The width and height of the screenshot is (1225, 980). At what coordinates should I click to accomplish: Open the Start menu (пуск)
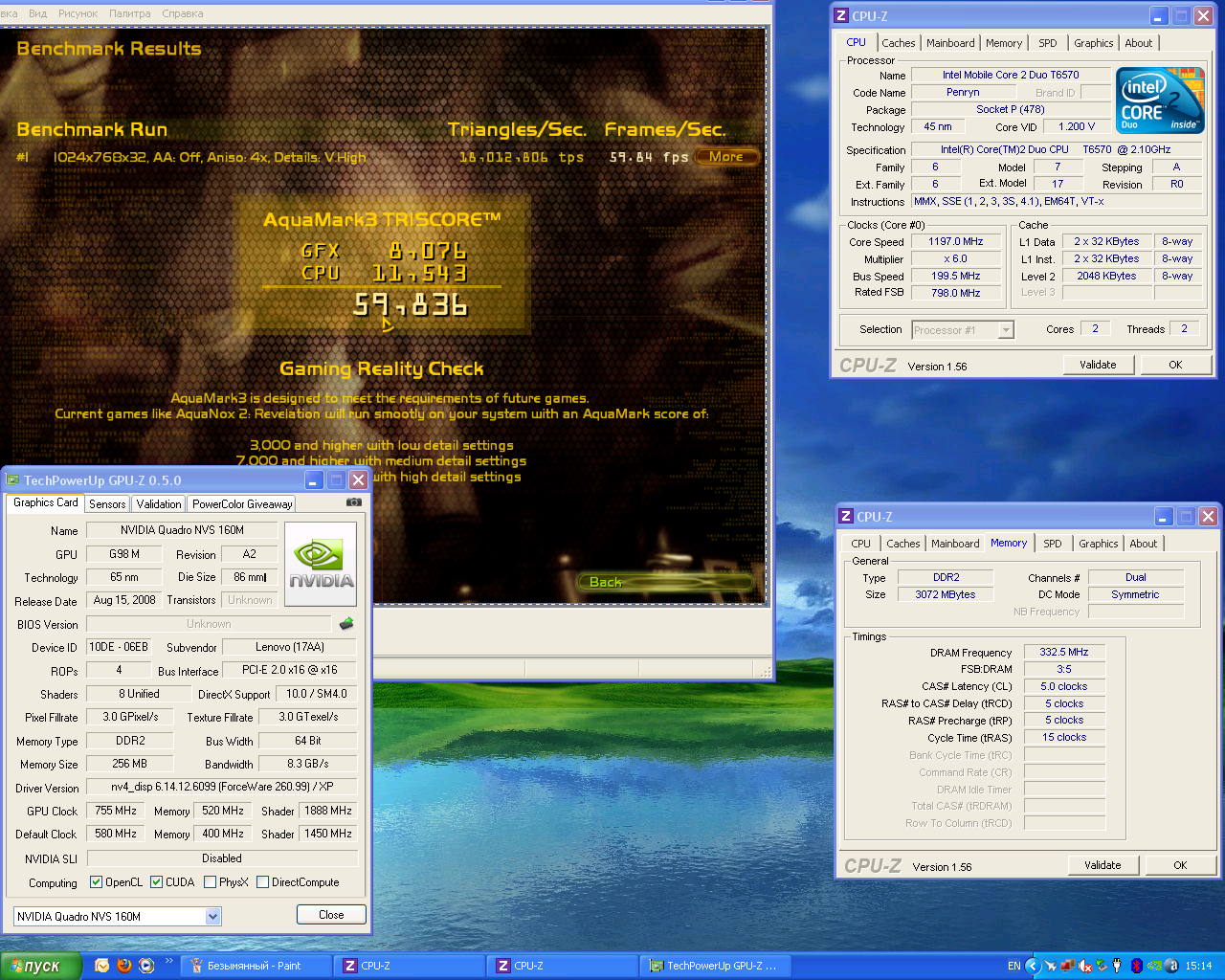pos(40,966)
